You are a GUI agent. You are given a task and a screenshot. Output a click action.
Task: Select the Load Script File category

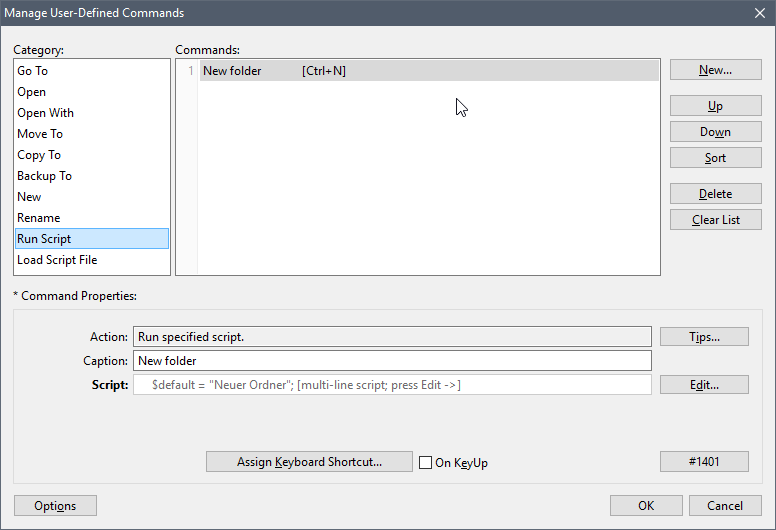[x=57, y=260]
